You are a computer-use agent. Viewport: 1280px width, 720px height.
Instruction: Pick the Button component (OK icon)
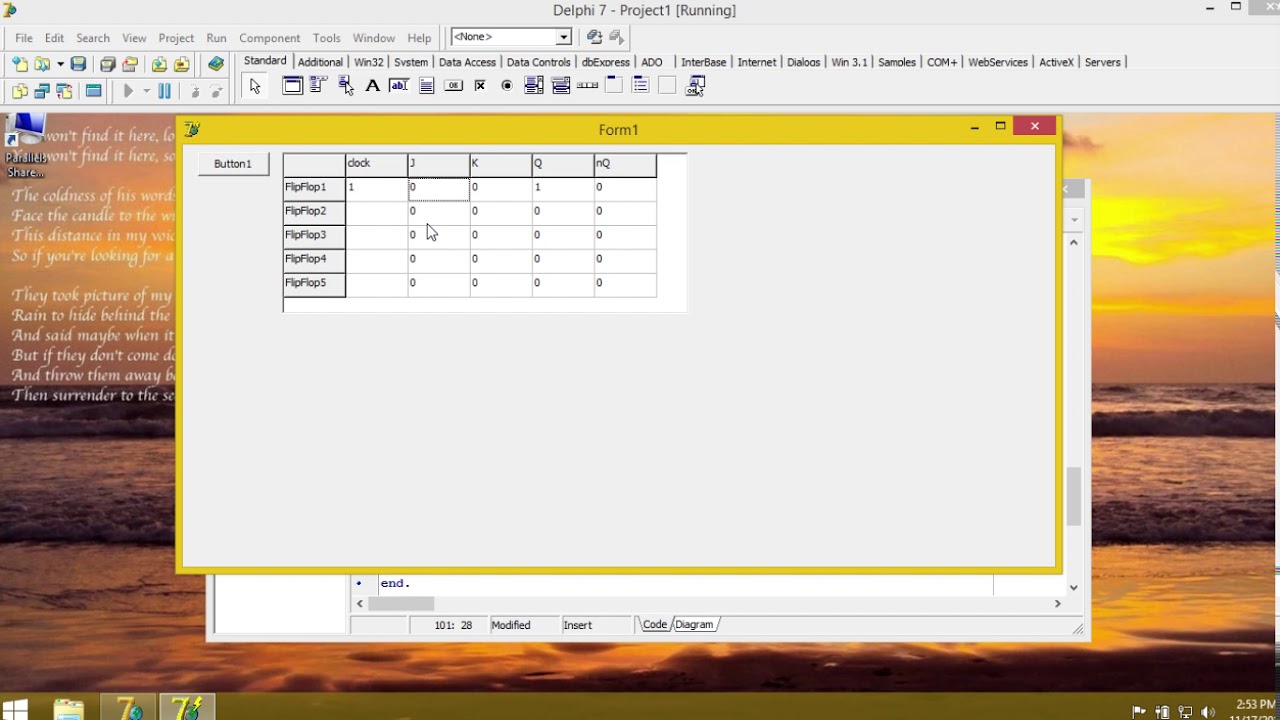click(x=453, y=86)
